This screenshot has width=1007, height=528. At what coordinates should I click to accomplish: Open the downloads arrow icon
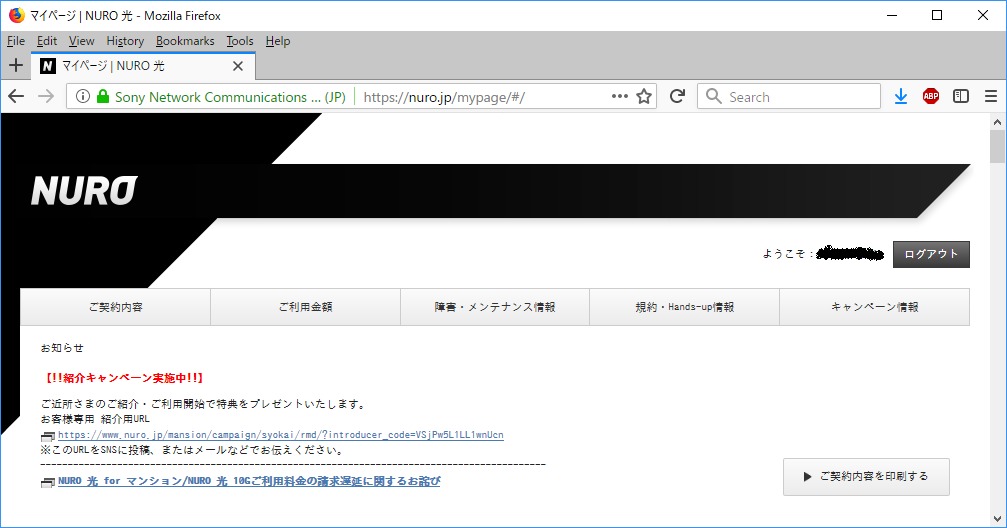(900, 97)
